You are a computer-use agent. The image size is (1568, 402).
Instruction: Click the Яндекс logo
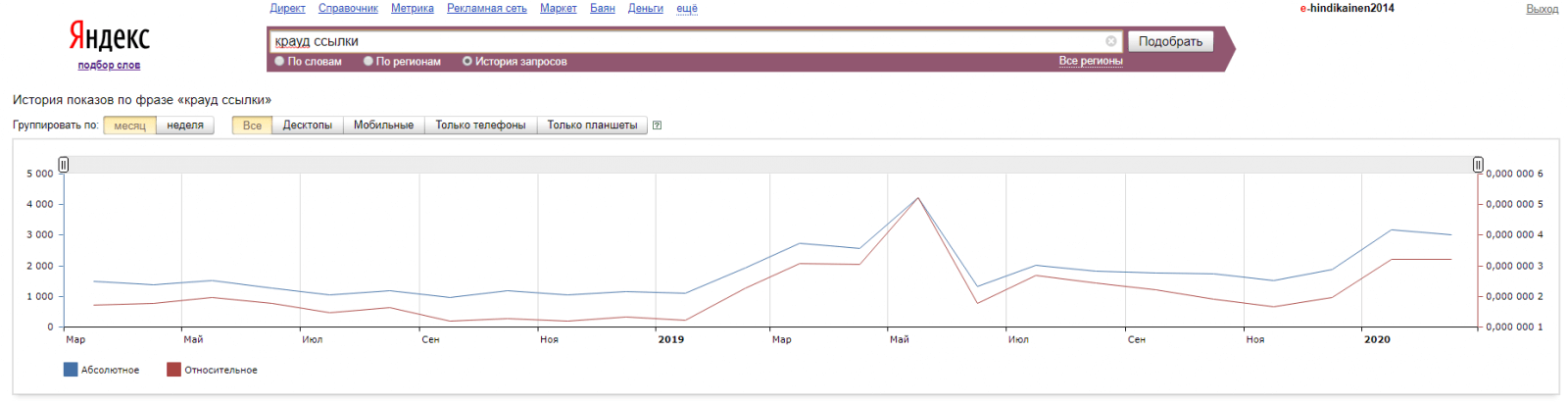pyautogui.click(x=109, y=37)
